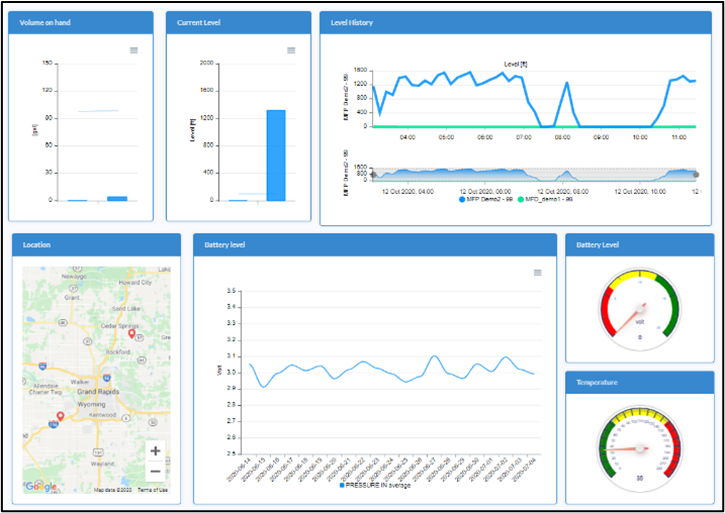Zoom out on the Location map
Screen dimensions: 725x513
[155, 471]
